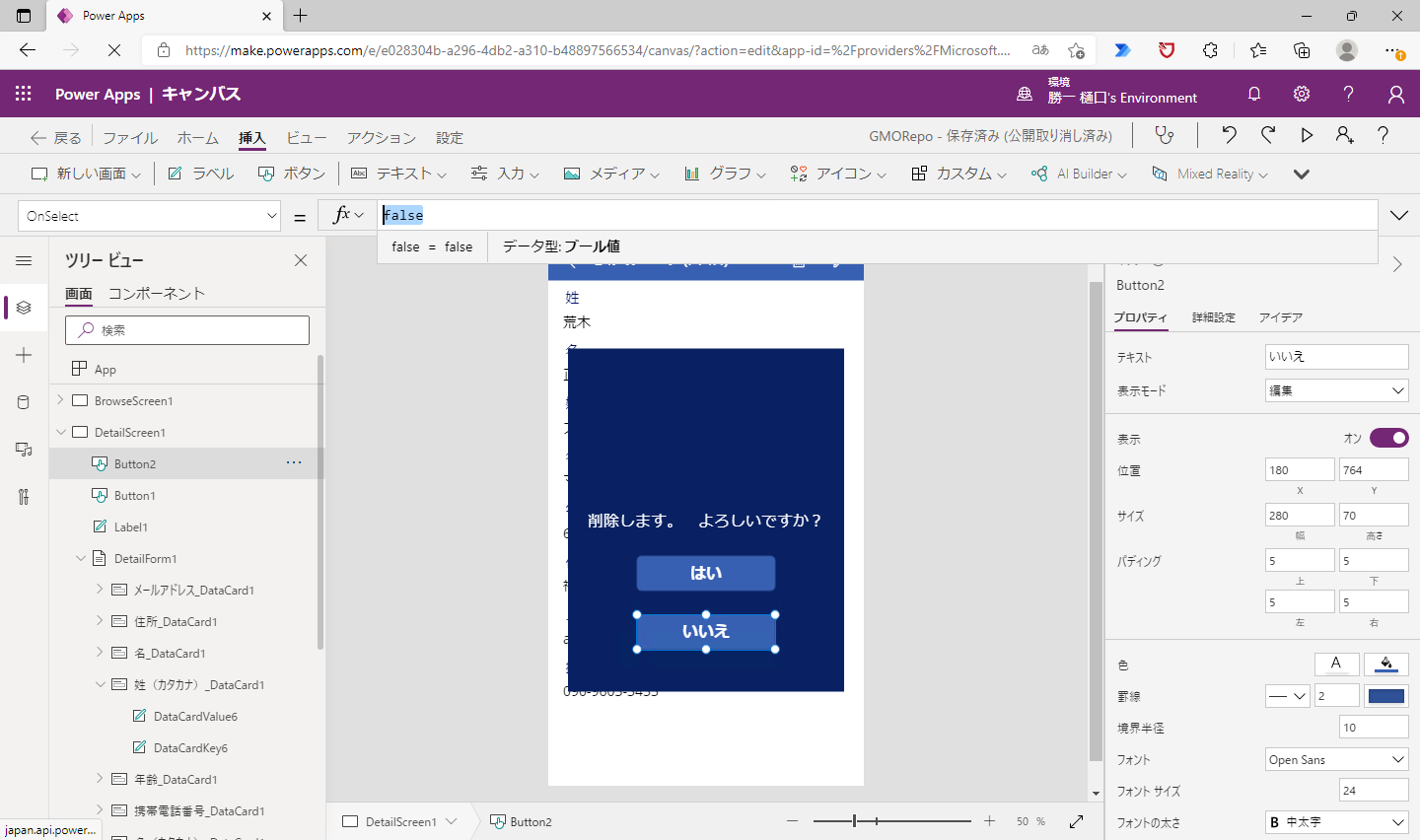The width and height of the screenshot is (1420, 840).
Task: Expand the BrowseScreen1 tree node
Action: pyautogui.click(x=61, y=400)
